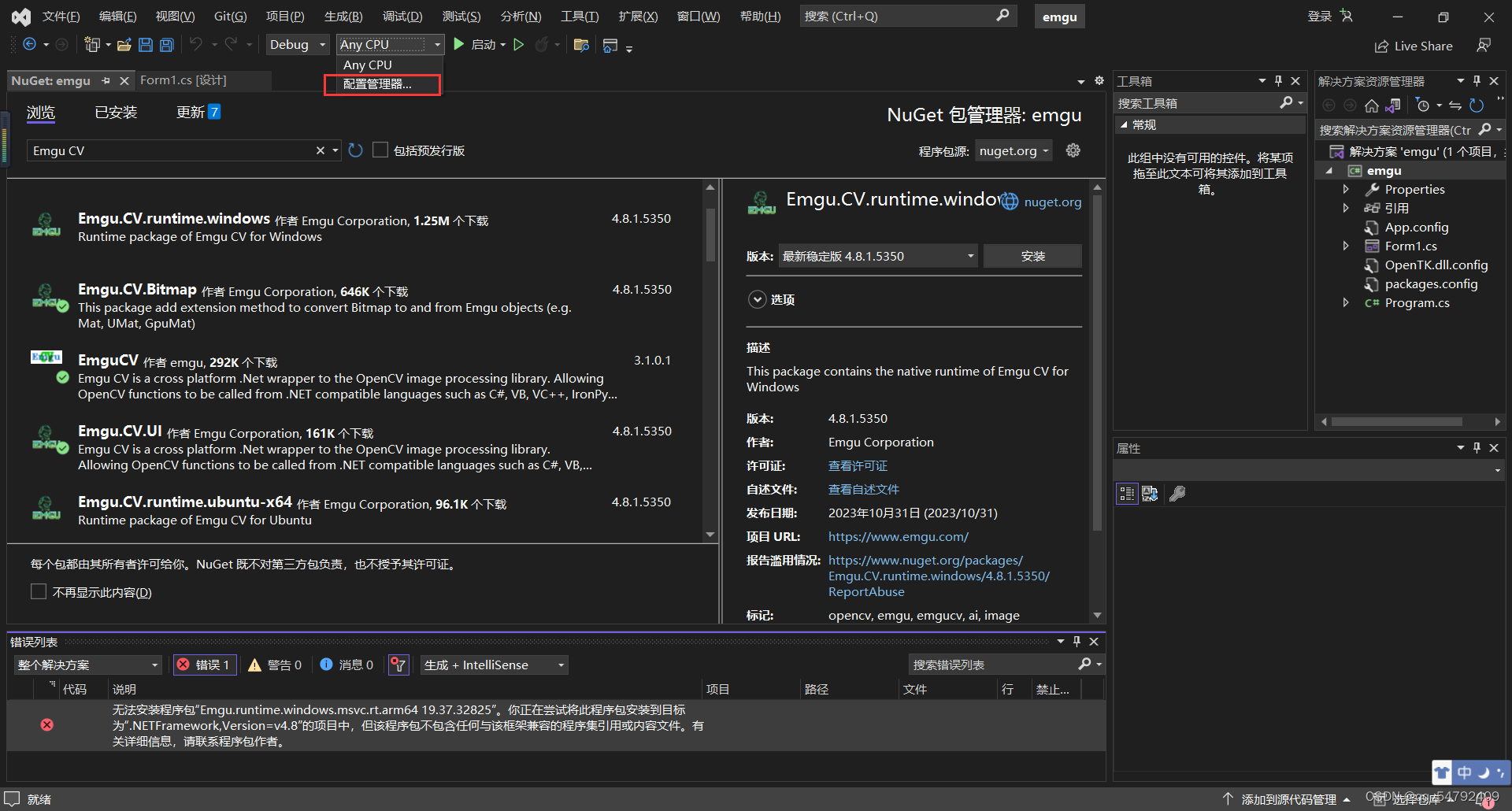Open the nuget.org package source dropdown
1512x811 pixels.
[1013, 150]
